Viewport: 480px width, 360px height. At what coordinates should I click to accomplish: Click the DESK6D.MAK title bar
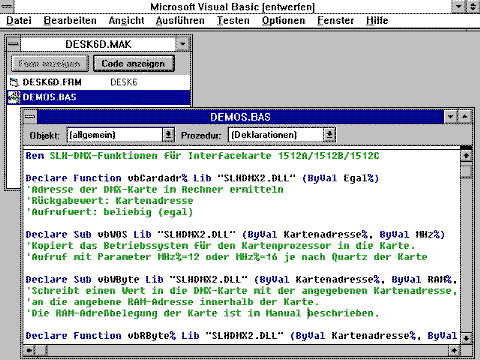[98, 44]
